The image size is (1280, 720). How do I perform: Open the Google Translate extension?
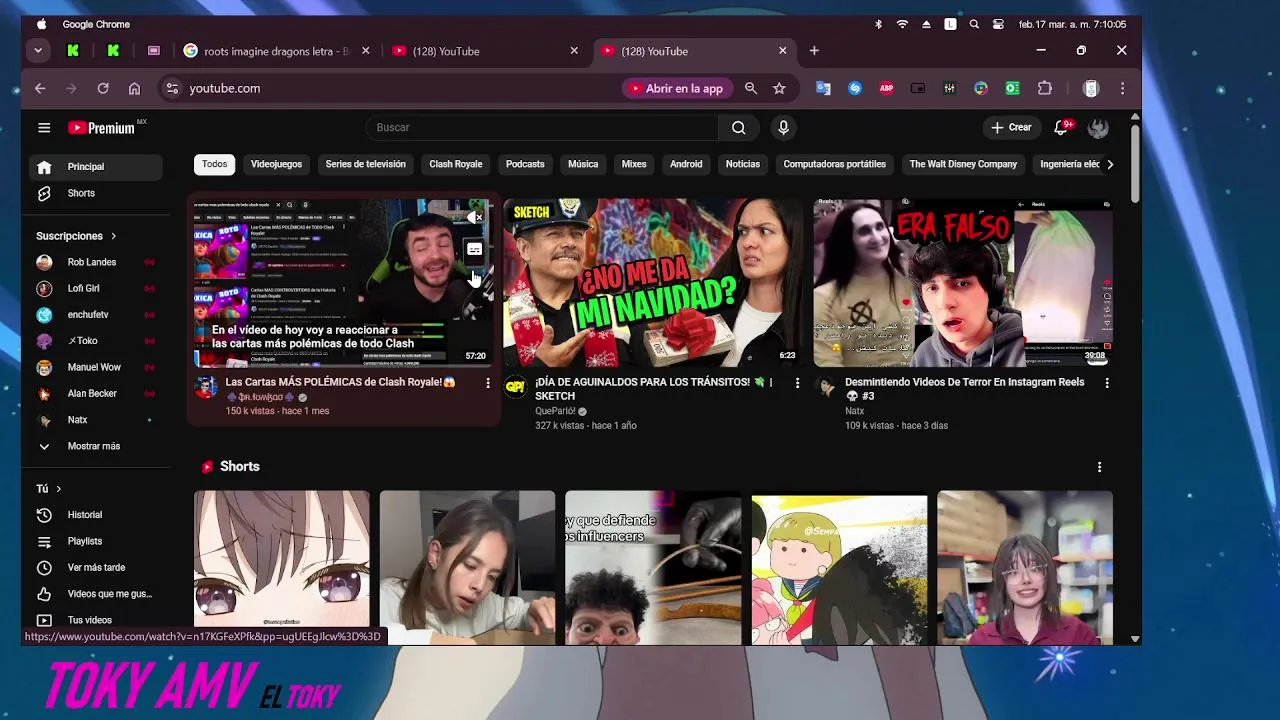click(x=823, y=88)
